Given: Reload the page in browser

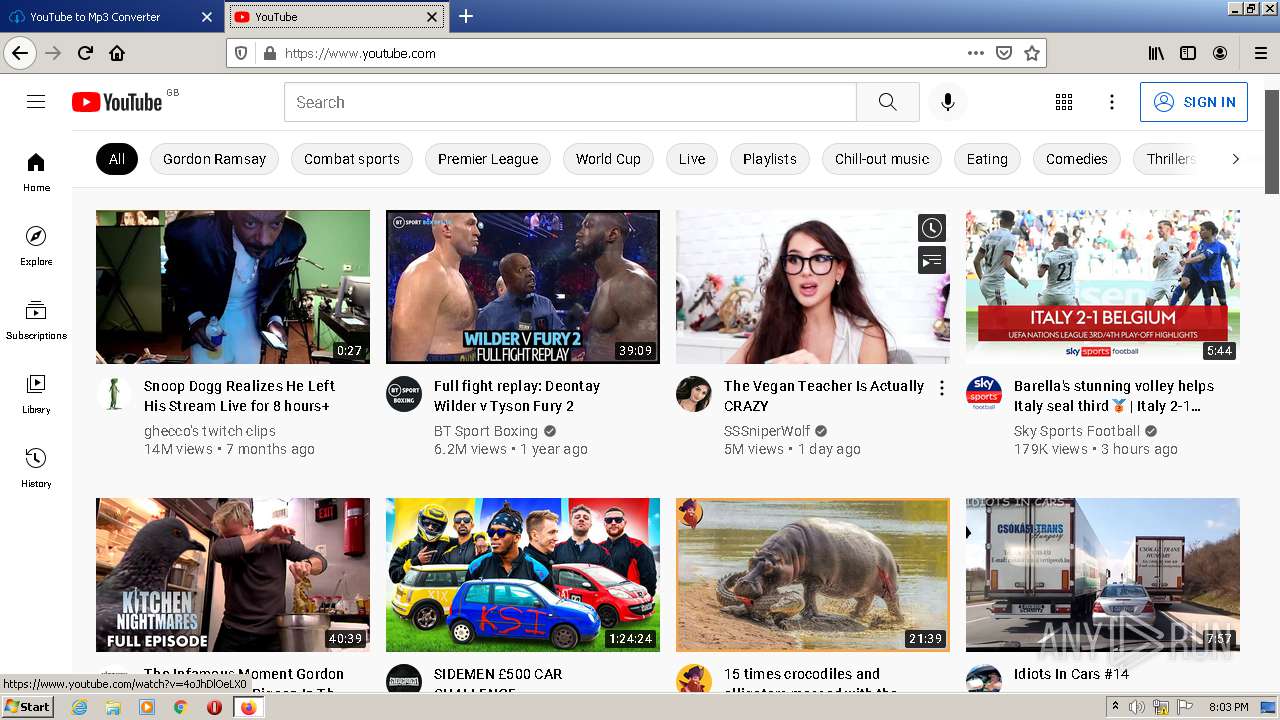Looking at the screenshot, I should point(85,53).
